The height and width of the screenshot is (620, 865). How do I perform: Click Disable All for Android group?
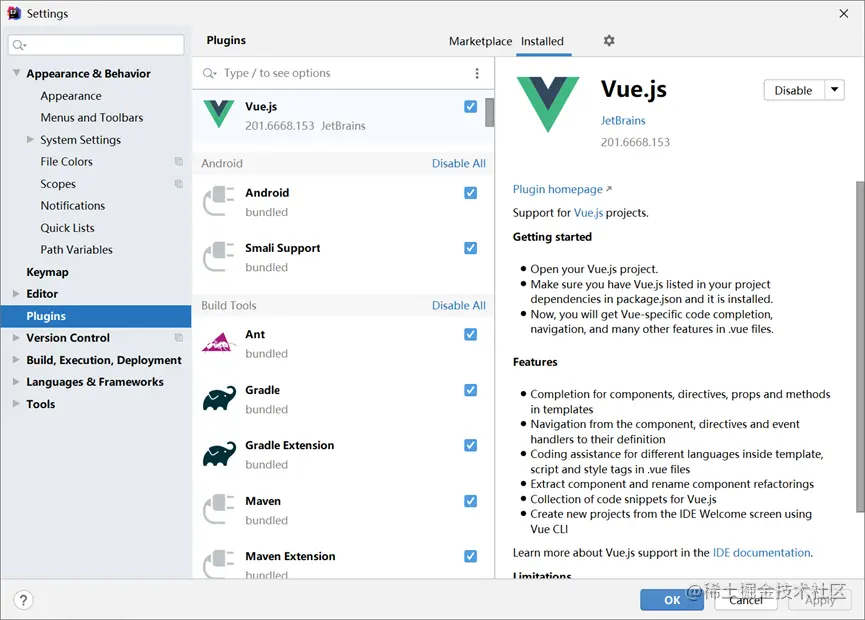coord(458,163)
